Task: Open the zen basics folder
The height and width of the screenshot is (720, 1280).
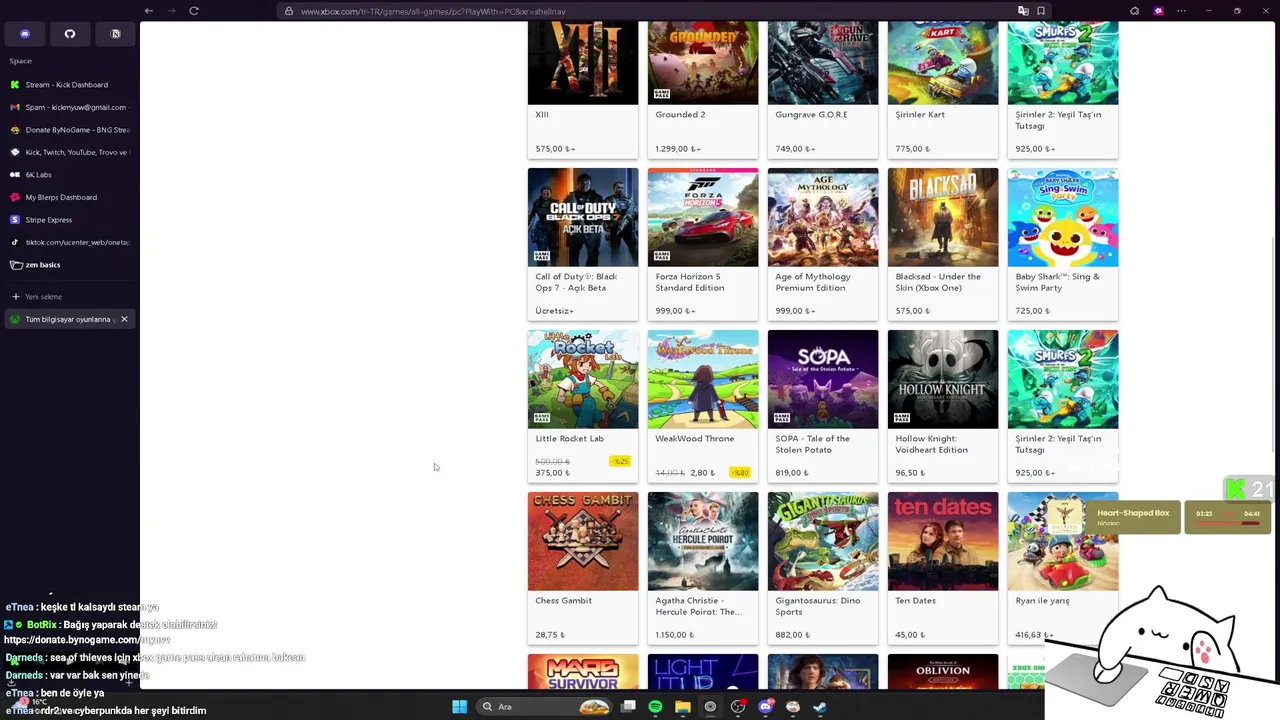Action: pos(69,265)
